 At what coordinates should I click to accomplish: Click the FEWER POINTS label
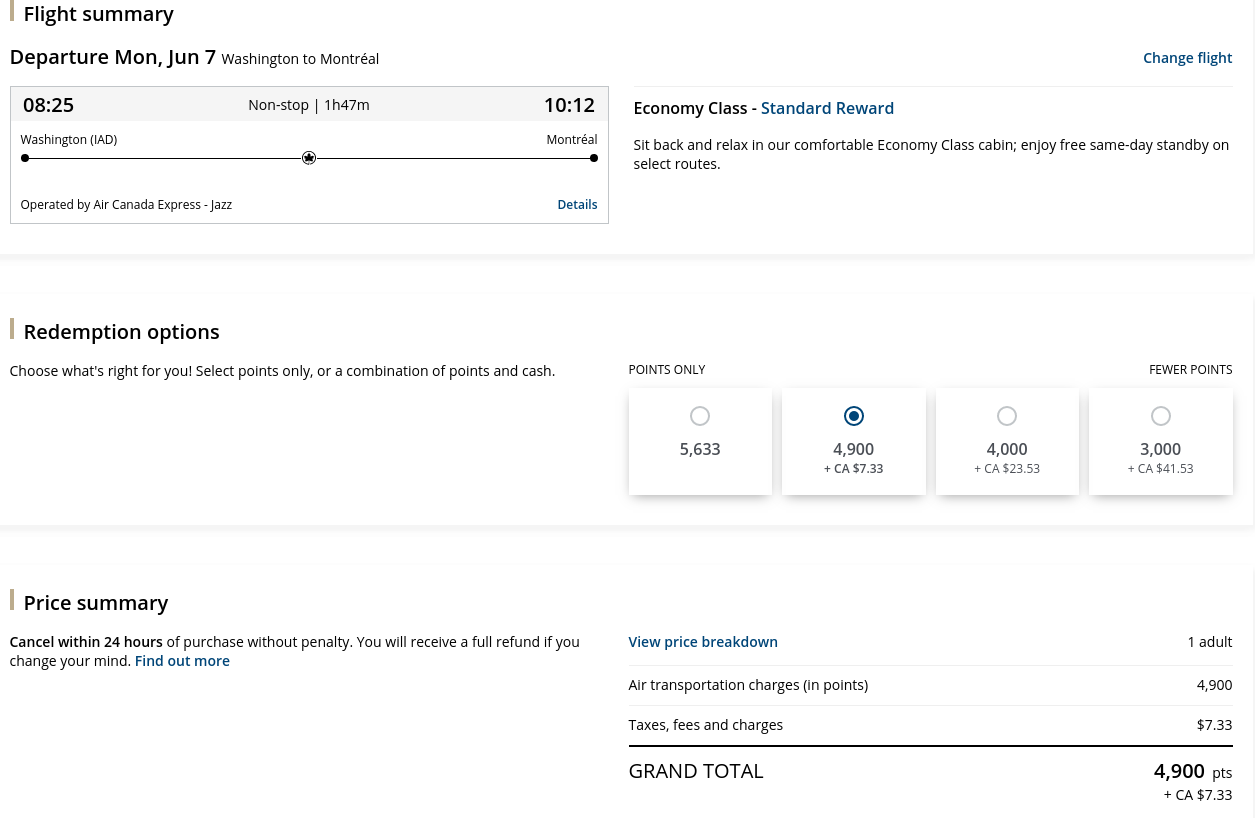pyautogui.click(x=1190, y=370)
